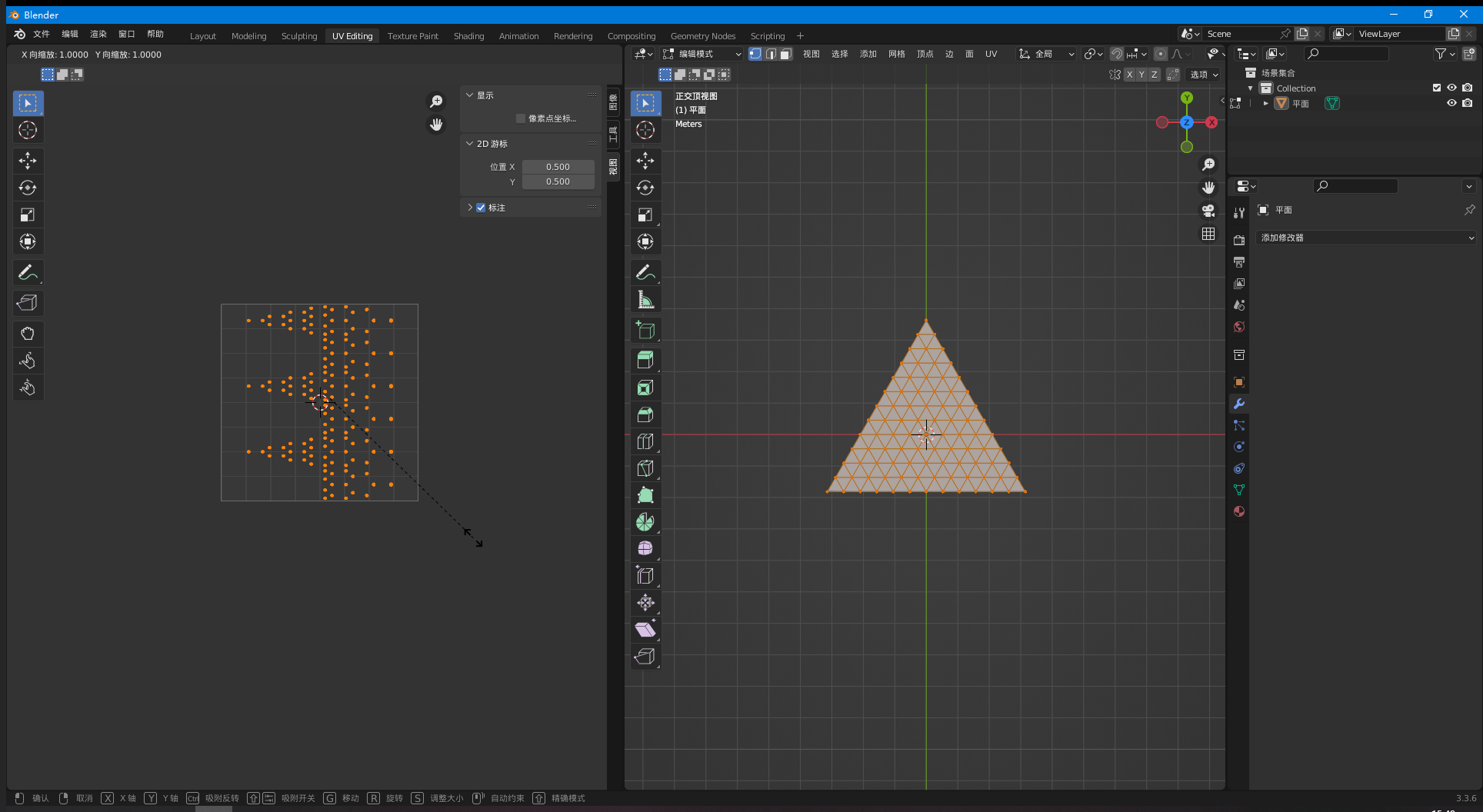
Task: Select the Scale tool in 3D viewport
Action: (645, 215)
